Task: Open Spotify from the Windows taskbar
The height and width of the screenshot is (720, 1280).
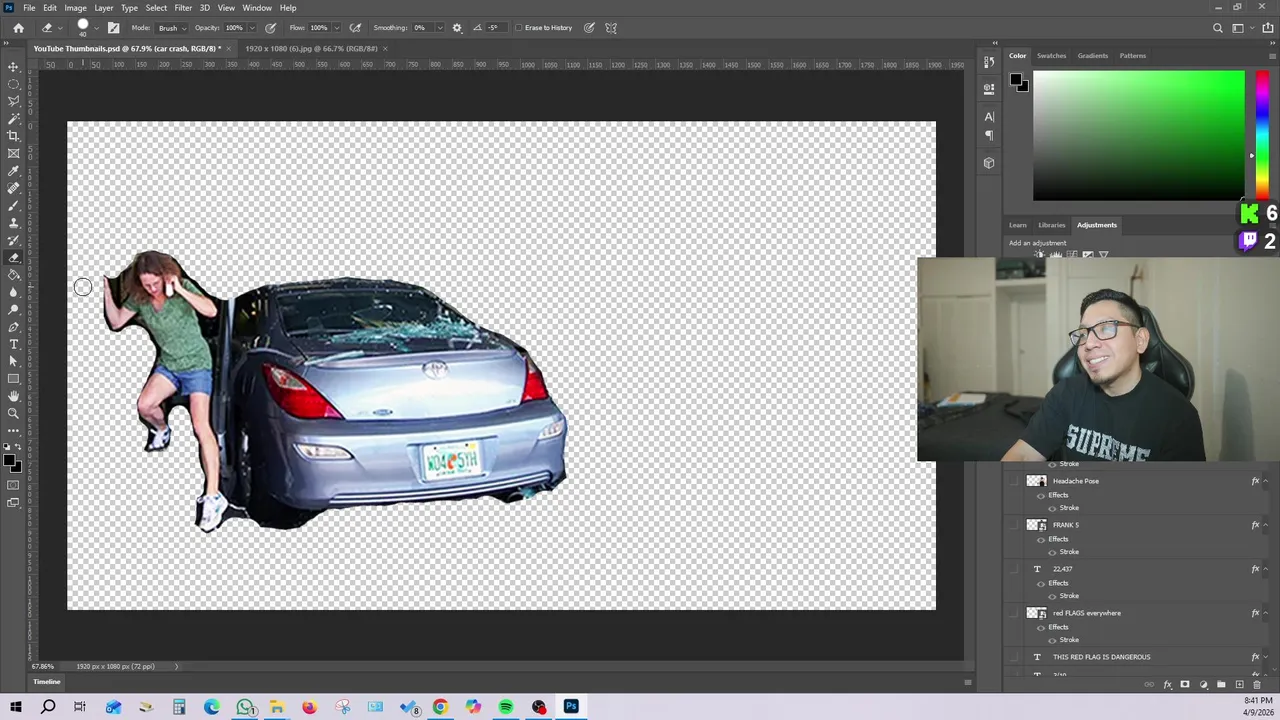Action: pyautogui.click(x=506, y=707)
